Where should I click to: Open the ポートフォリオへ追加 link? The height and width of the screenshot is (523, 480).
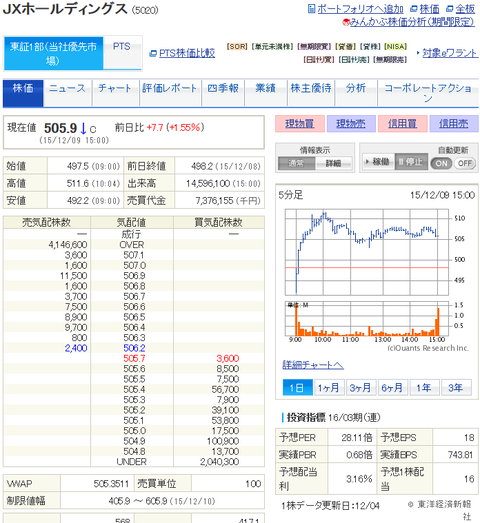[360, 9]
